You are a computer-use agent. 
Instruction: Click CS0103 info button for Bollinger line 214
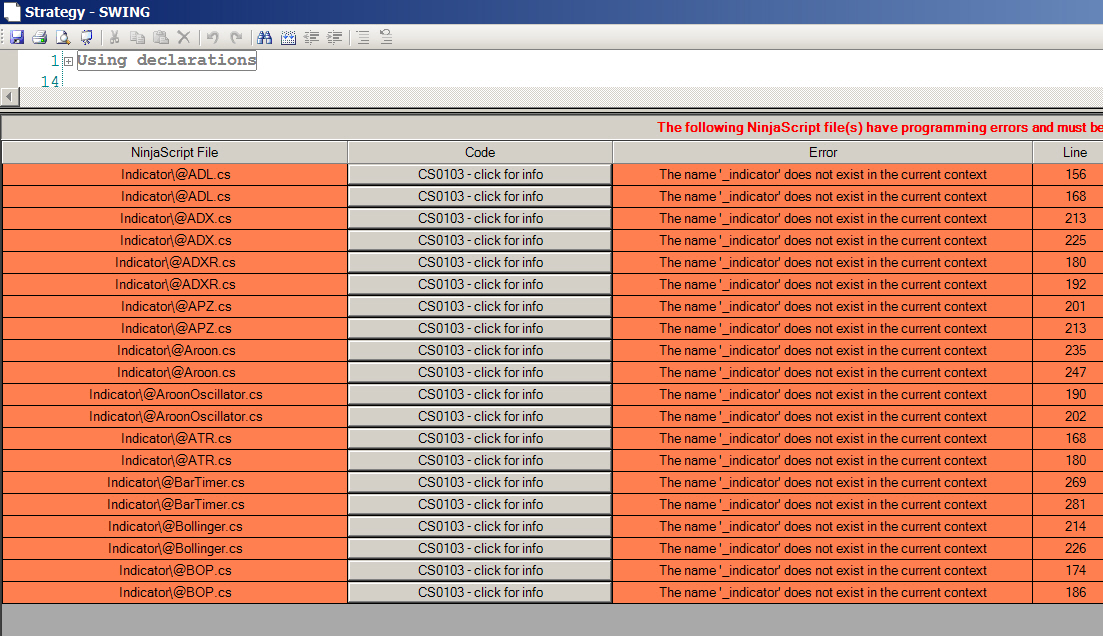480,526
